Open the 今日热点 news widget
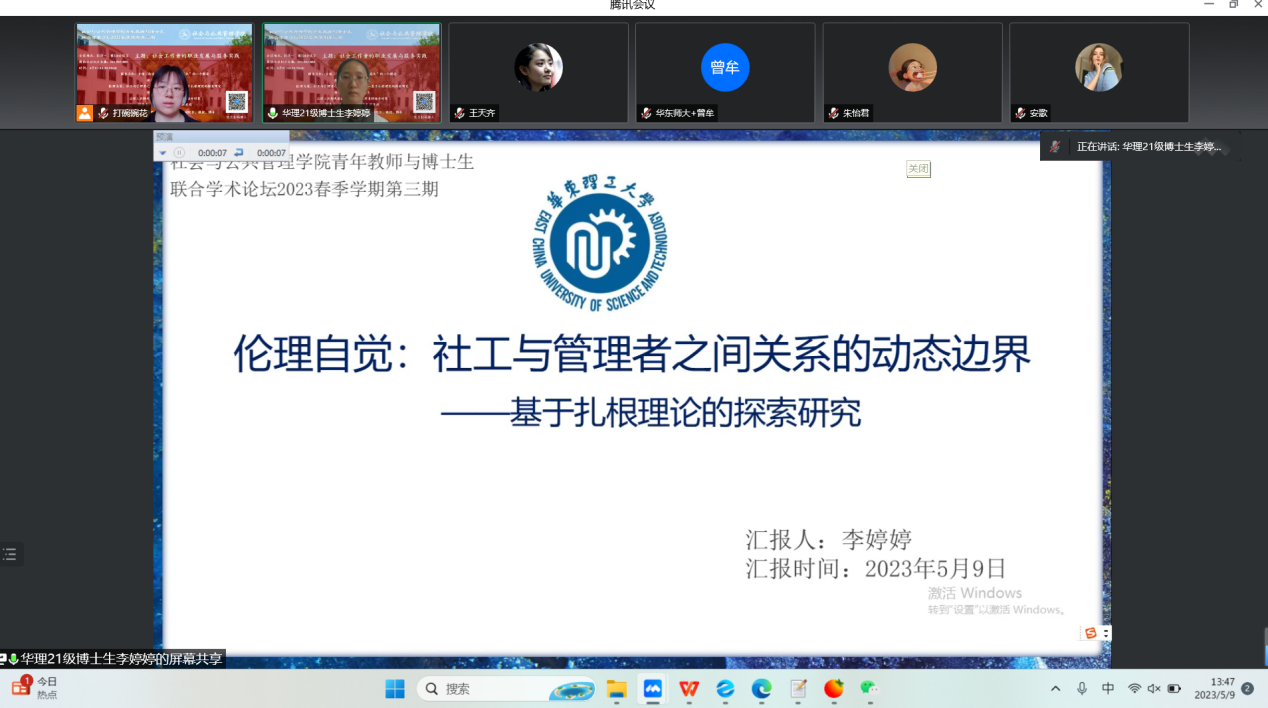1268x708 pixels. click(x=34, y=688)
